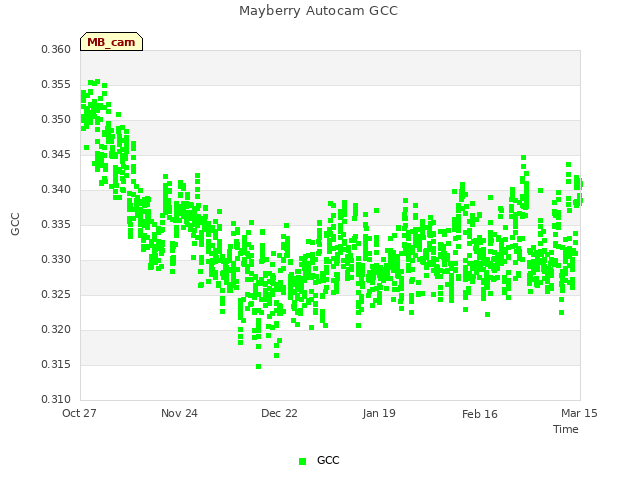Click the chart title Mayberry Autocam GCC
Image resolution: width=640 pixels, height=480 pixels.
click(318, 11)
